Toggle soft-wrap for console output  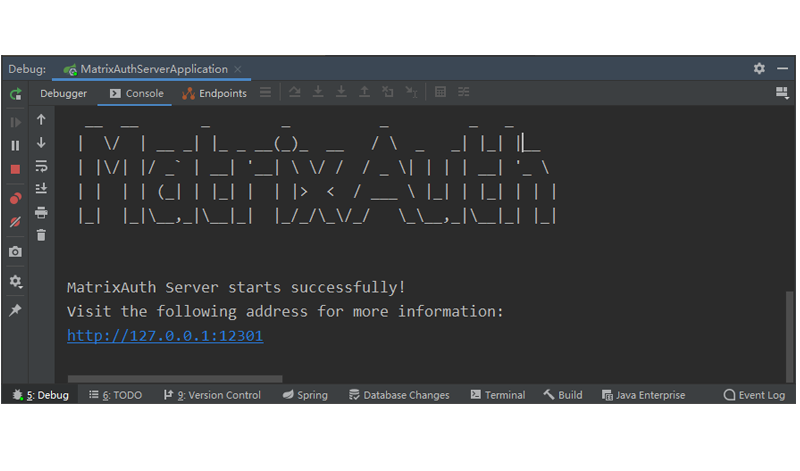pos(41,166)
